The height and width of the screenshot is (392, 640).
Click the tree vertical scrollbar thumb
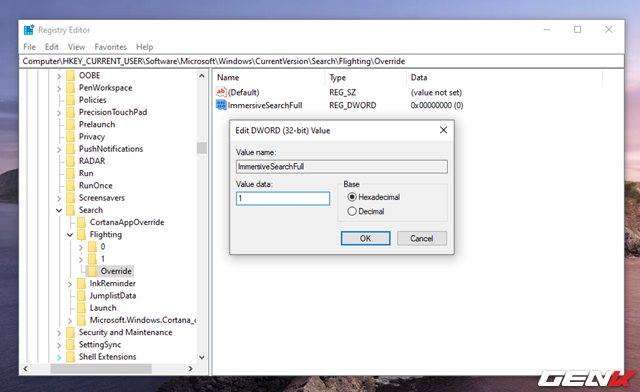click(x=202, y=148)
